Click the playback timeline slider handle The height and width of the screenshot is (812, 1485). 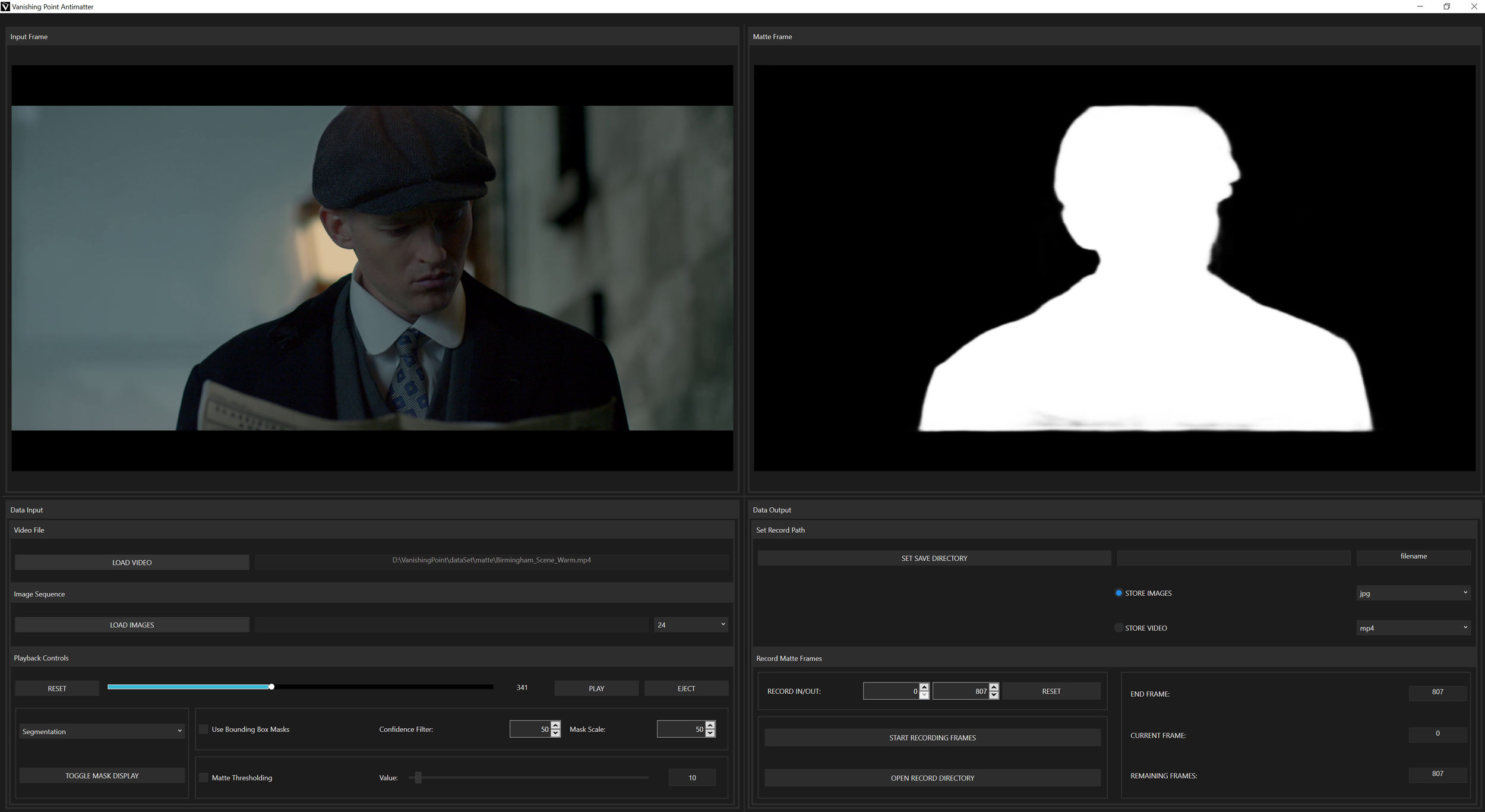pos(271,687)
